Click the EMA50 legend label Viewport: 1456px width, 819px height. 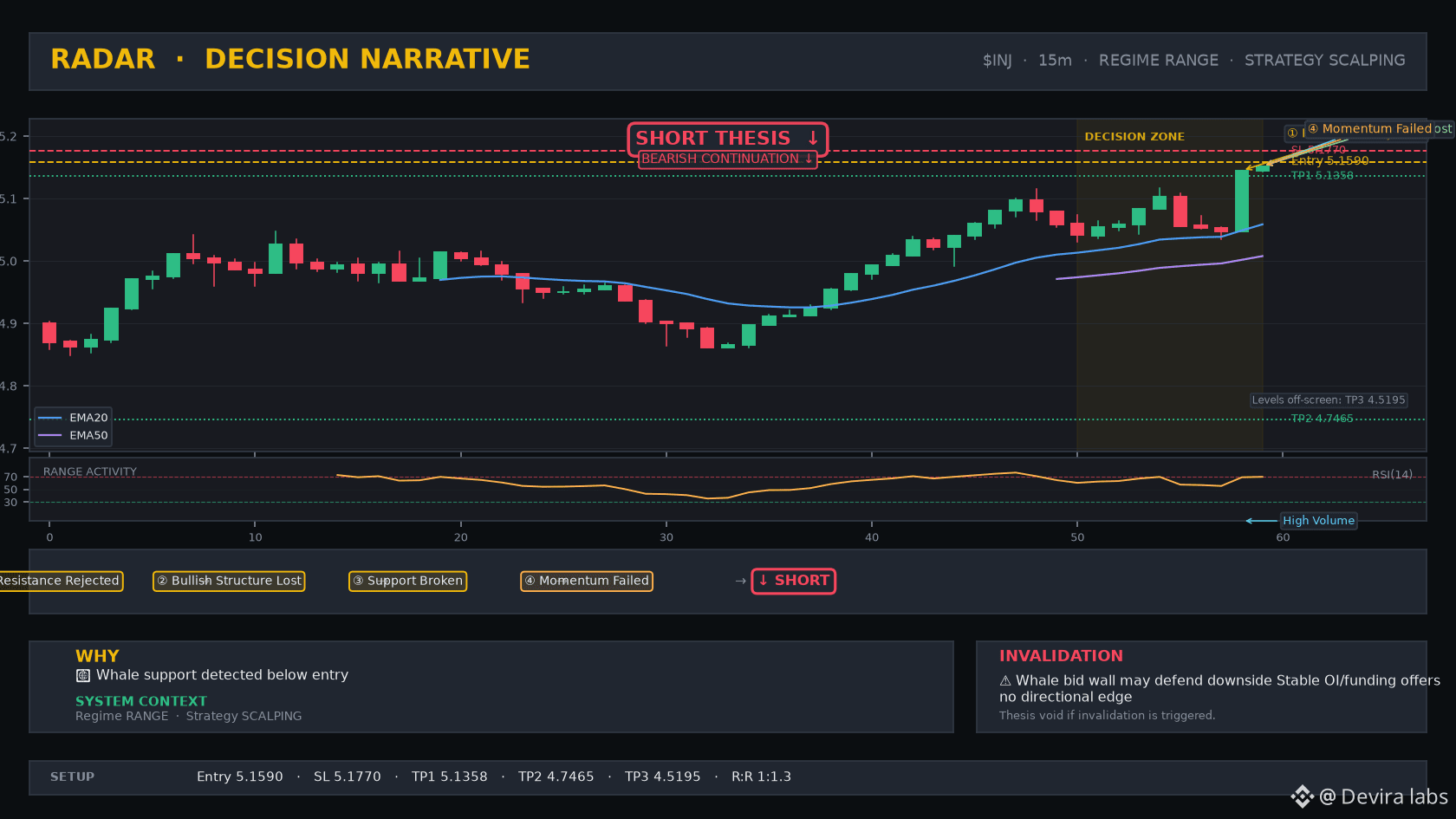[x=88, y=435]
